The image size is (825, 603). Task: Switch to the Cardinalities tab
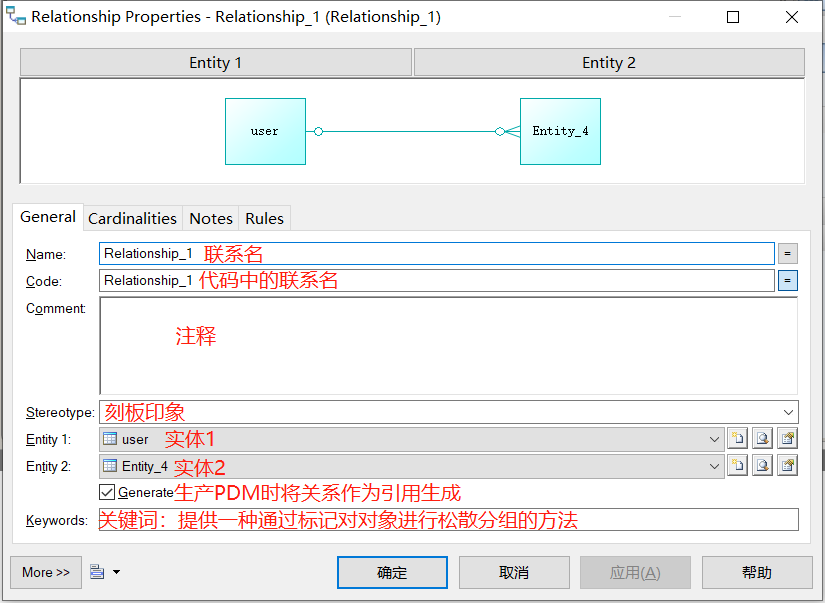132,218
